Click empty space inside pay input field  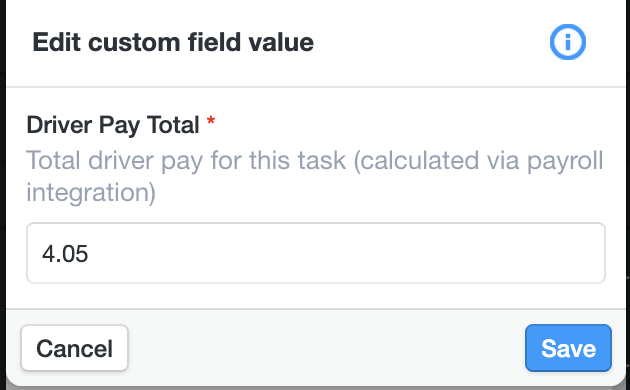pyautogui.click(x=346, y=253)
